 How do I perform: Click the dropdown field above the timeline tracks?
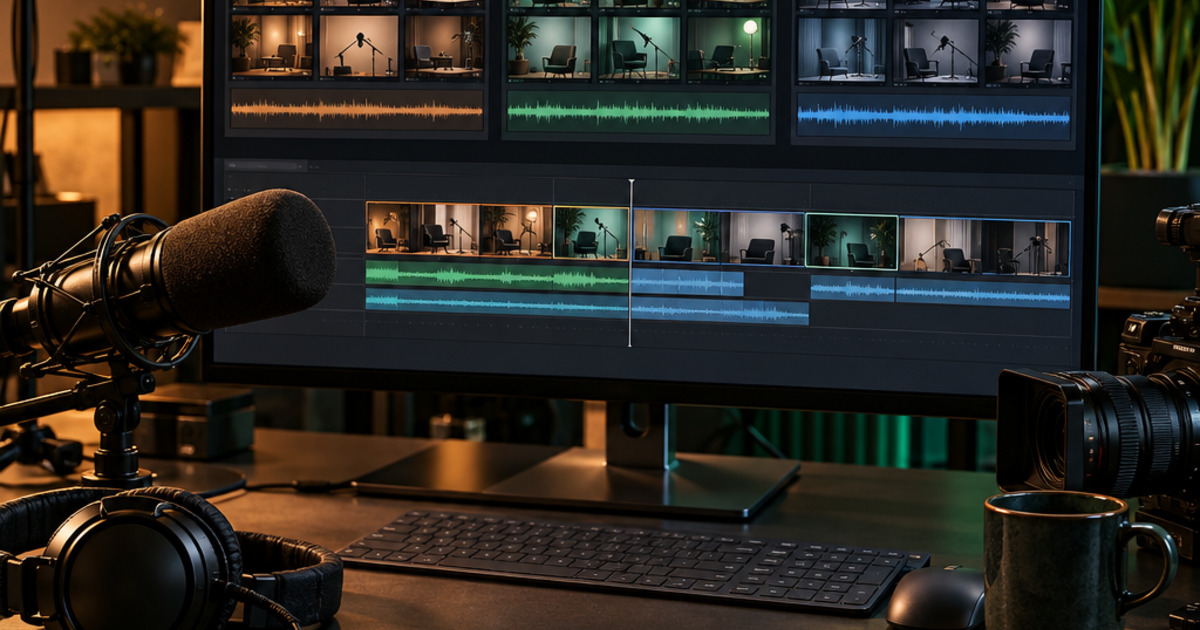pyautogui.click(x=265, y=165)
